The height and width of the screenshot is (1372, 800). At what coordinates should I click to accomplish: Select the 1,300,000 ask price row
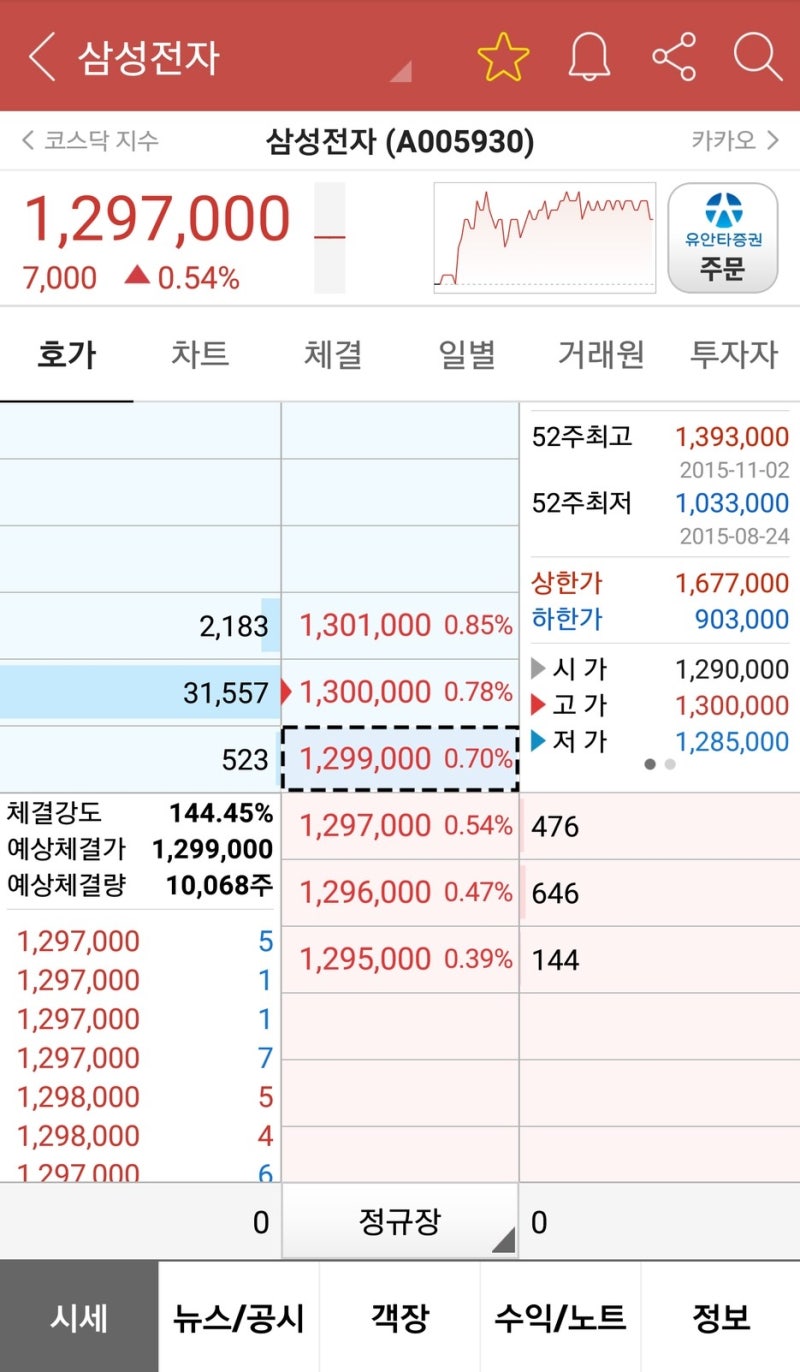point(400,692)
